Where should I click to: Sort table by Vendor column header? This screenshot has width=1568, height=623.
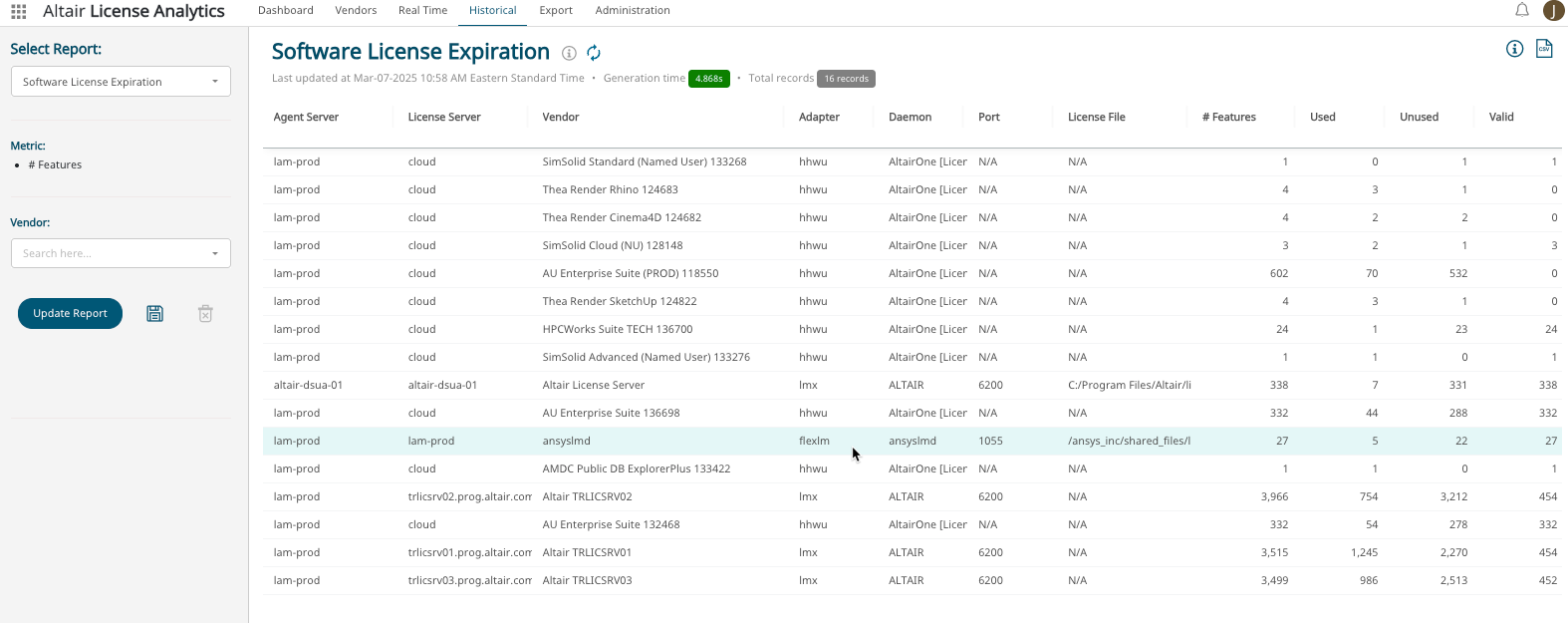[561, 118]
